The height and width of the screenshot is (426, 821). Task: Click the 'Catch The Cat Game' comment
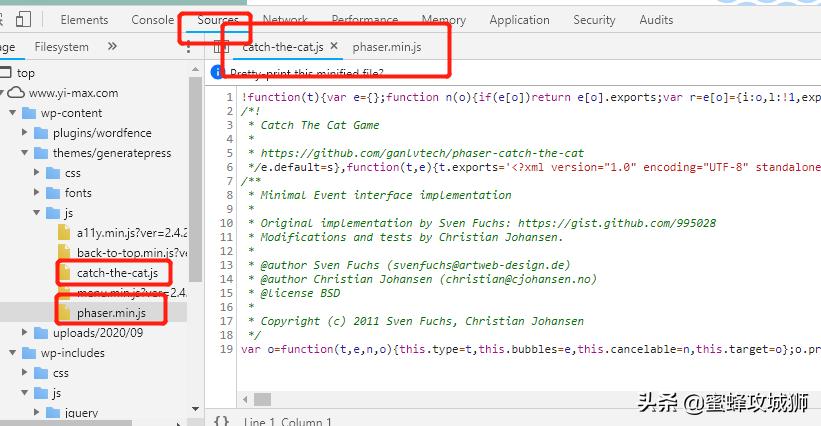(x=320, y=125)
